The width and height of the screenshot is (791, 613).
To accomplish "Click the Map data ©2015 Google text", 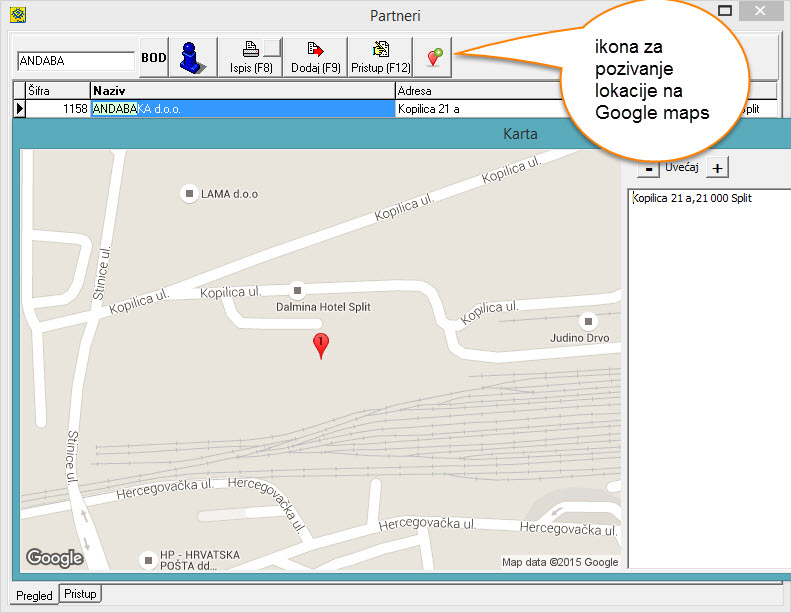I will [x=560, y=562].
